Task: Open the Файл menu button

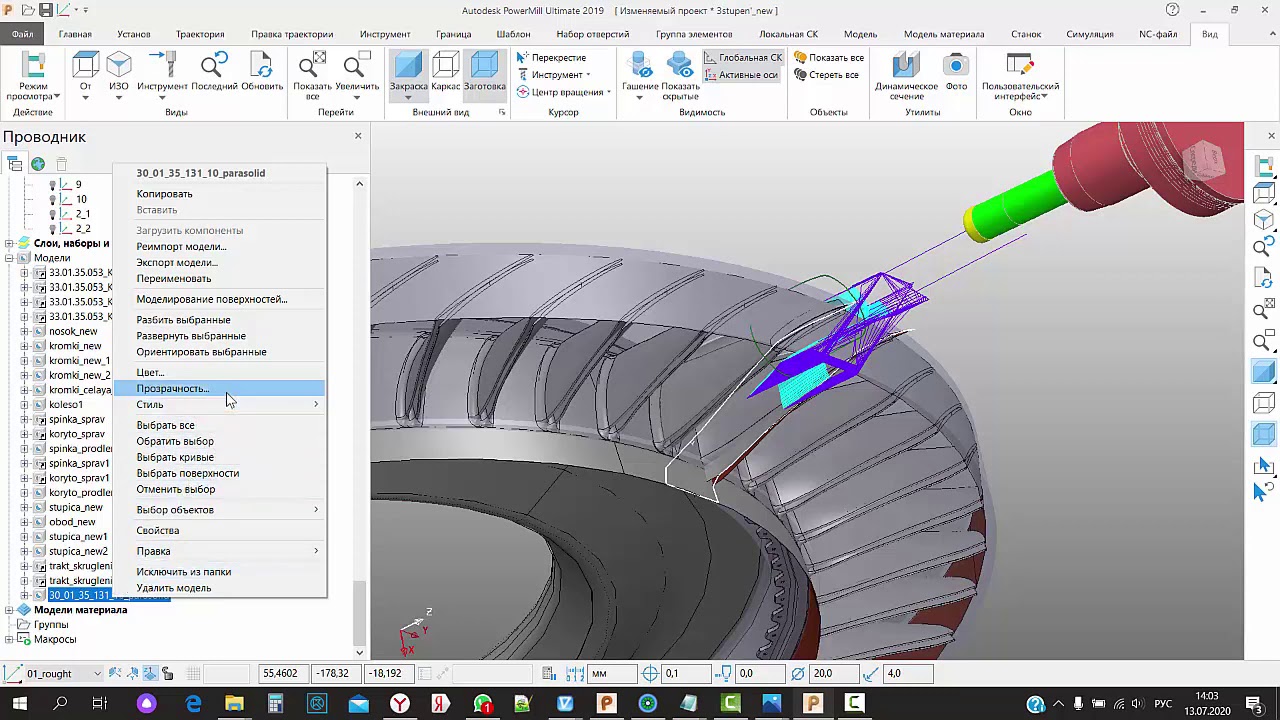Action: click(x=22, y=34)
